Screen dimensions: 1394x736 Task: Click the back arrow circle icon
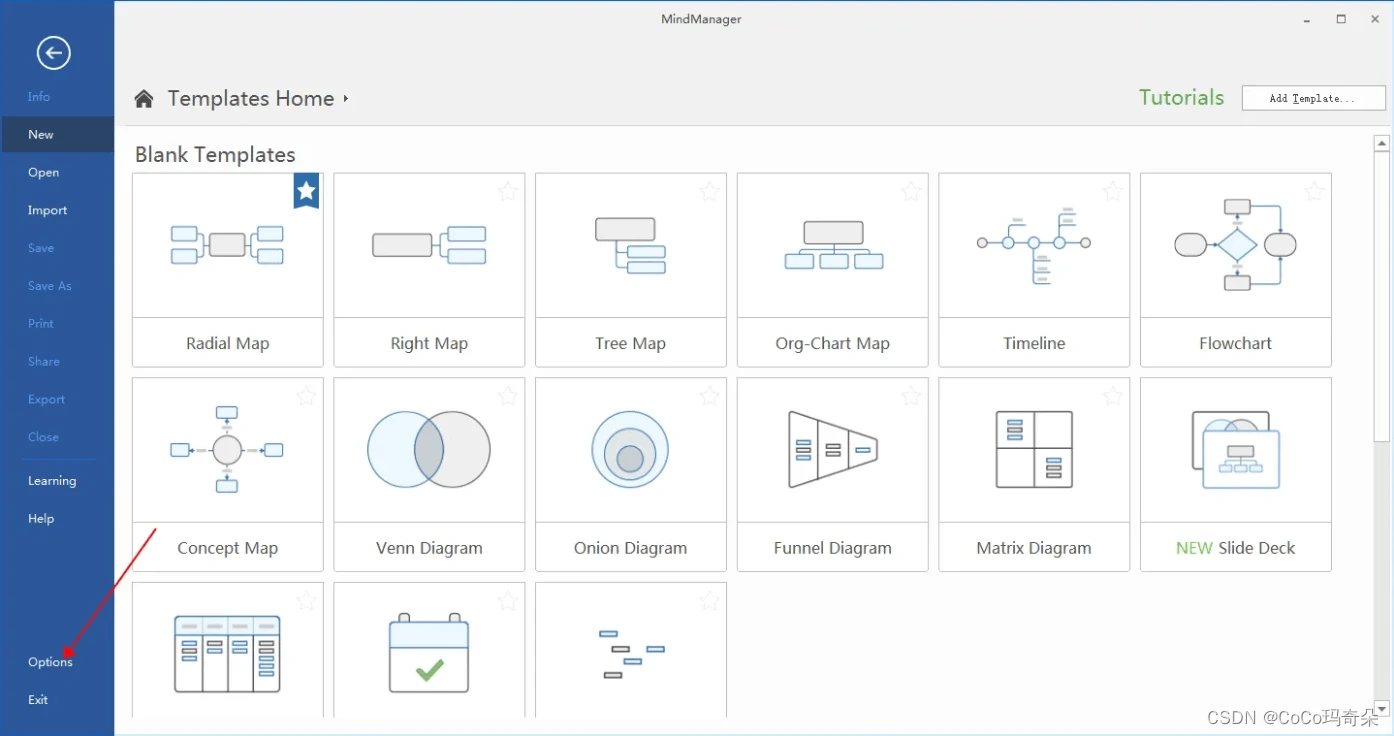(x=53, y=53)
